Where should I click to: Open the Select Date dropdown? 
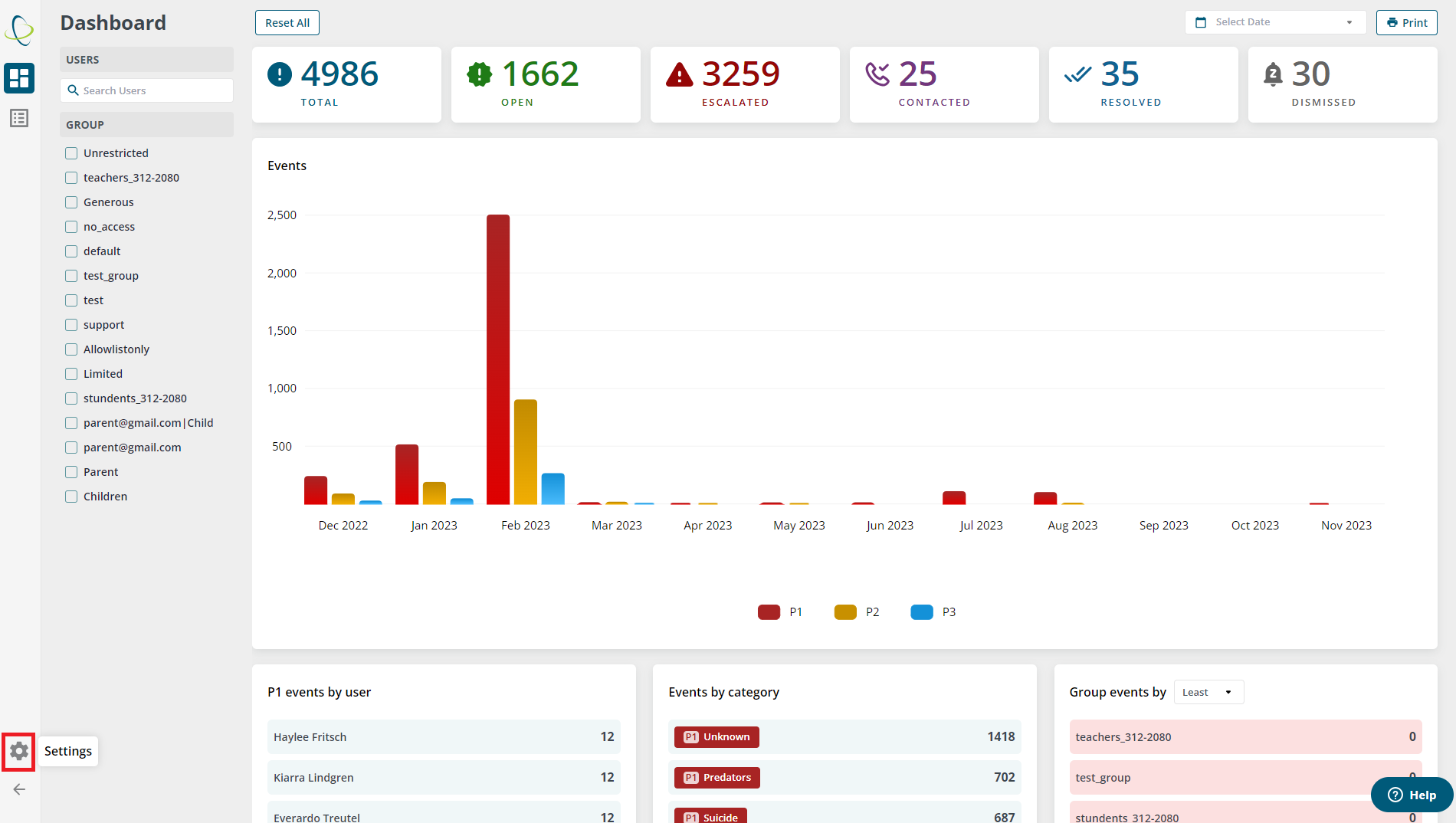pos(1274,21)
